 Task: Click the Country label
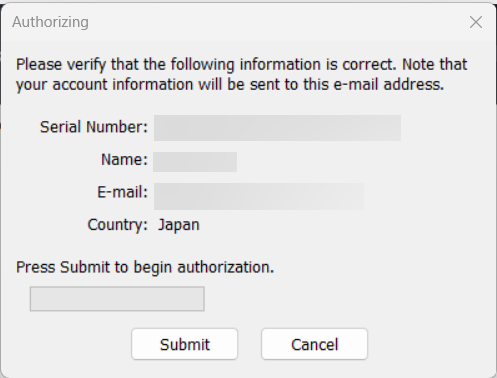[117, 225]
